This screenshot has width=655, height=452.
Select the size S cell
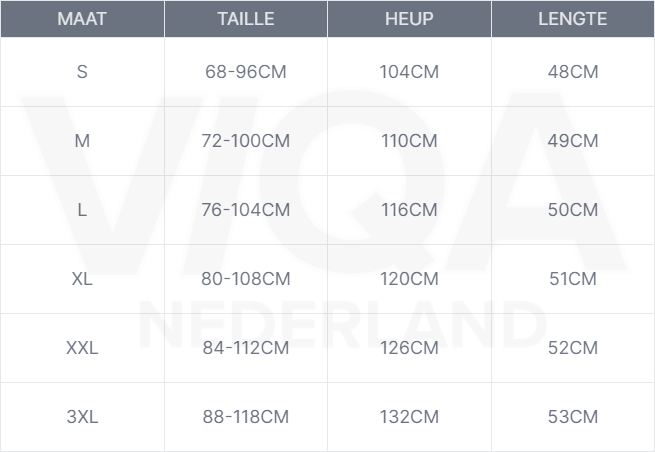click(x=82, y=72)
